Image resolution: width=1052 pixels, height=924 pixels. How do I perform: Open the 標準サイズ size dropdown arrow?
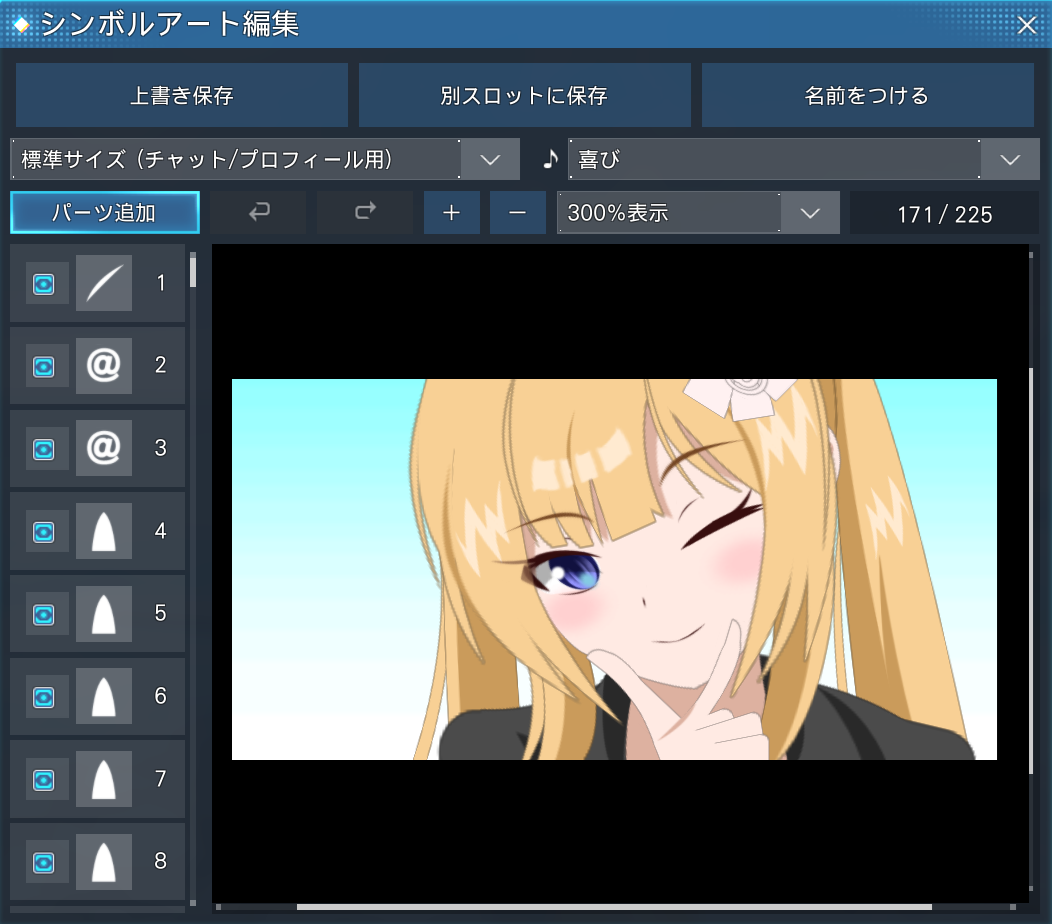[490, 160]
